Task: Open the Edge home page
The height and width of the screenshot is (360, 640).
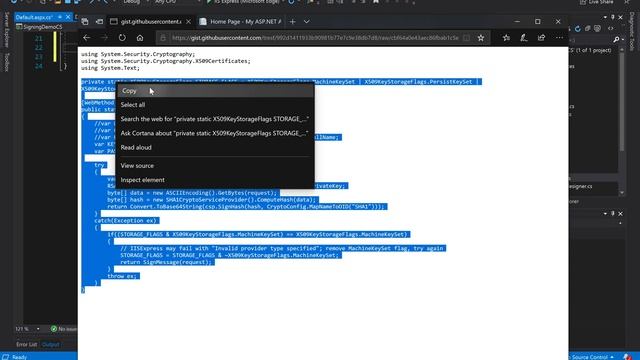Action: (x=140, y=38)
